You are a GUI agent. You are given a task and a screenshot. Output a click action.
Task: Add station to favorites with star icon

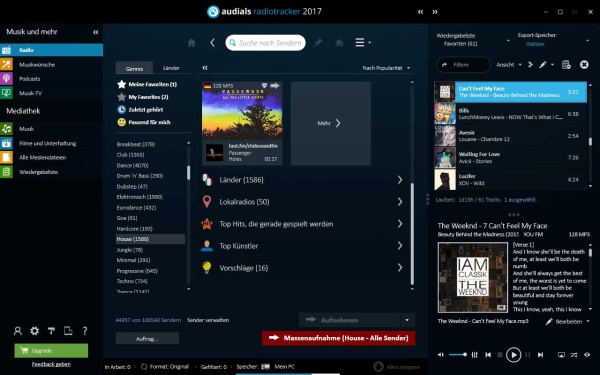tap(339, 43)
